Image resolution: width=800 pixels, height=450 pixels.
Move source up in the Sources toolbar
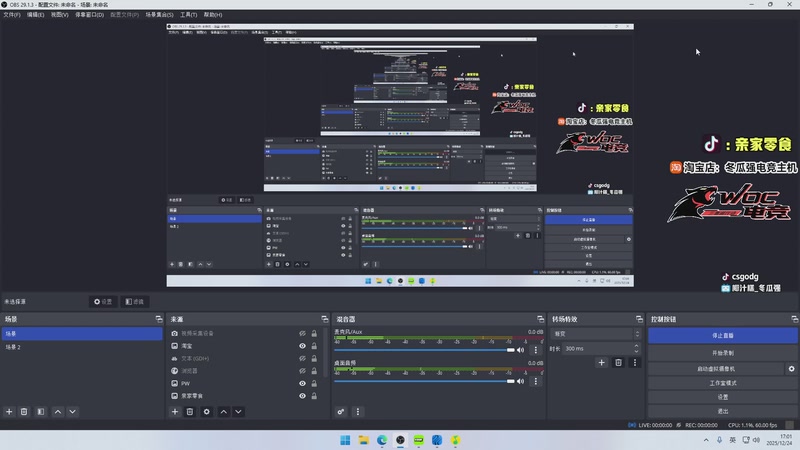[223, 412]
